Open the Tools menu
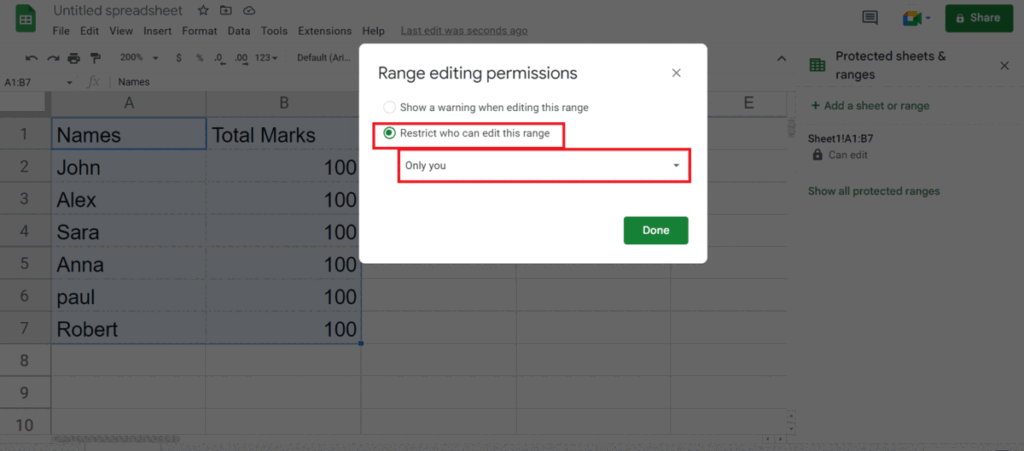The width and height of the screenshot is (1024, 451). click(x=274, y=31)
